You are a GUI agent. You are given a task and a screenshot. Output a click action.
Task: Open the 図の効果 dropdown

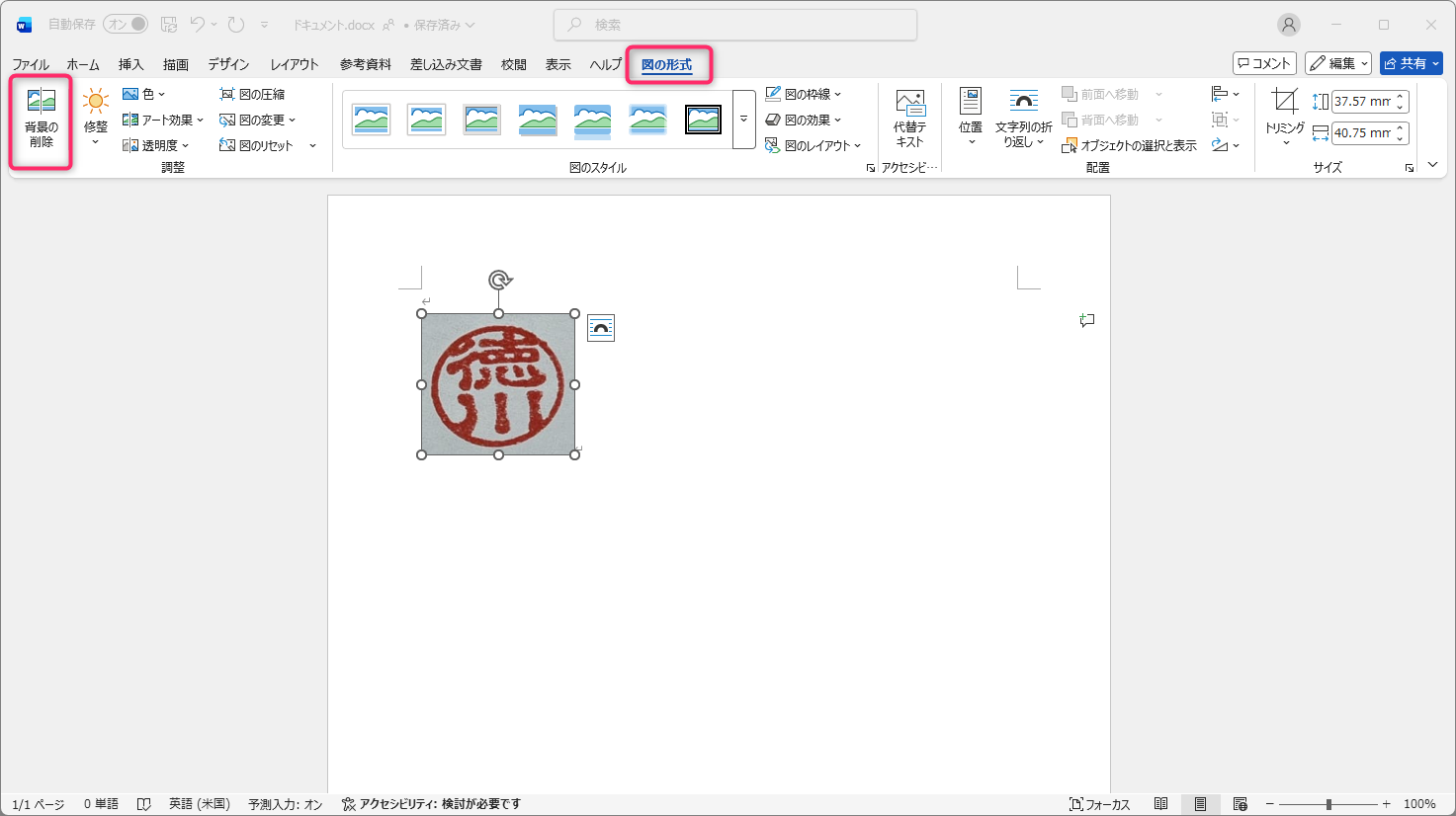coord(804,120)
